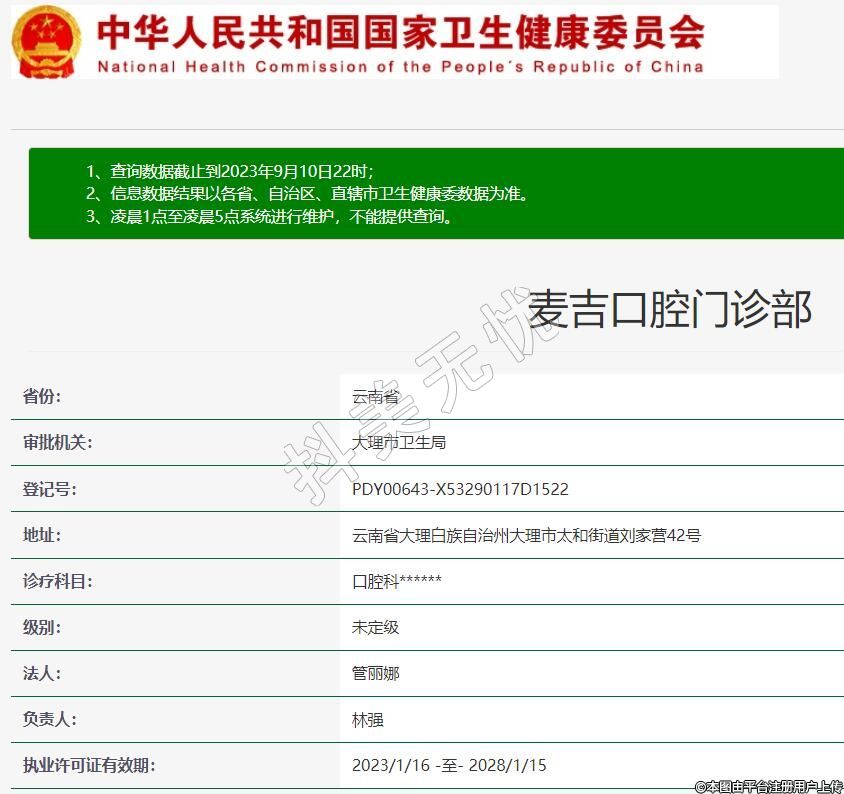Click the 执业许可证有效期 field label
Image resolution: width=844 pixels, height=794 pixels.
tap(88, 765)
